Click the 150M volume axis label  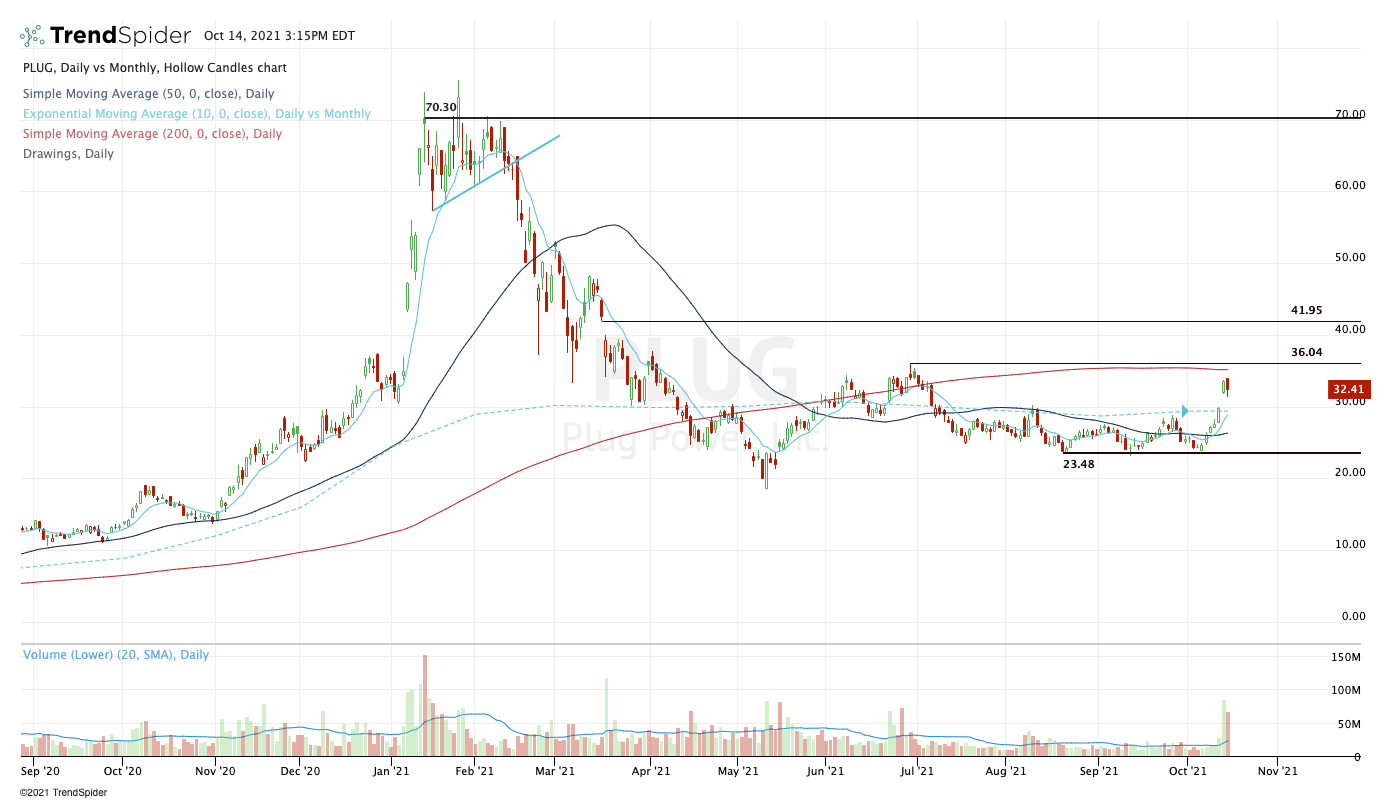click(x=1346, y=657)
